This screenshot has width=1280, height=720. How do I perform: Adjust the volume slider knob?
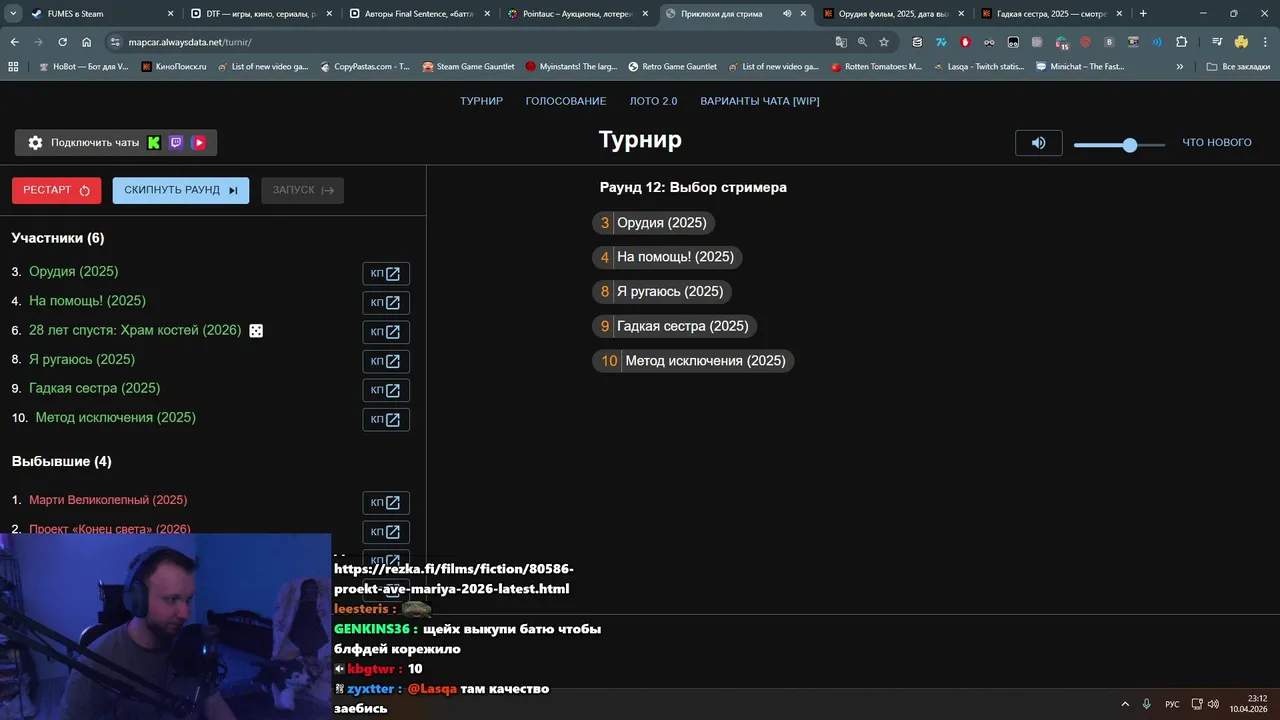click(x=1130, y=145)
